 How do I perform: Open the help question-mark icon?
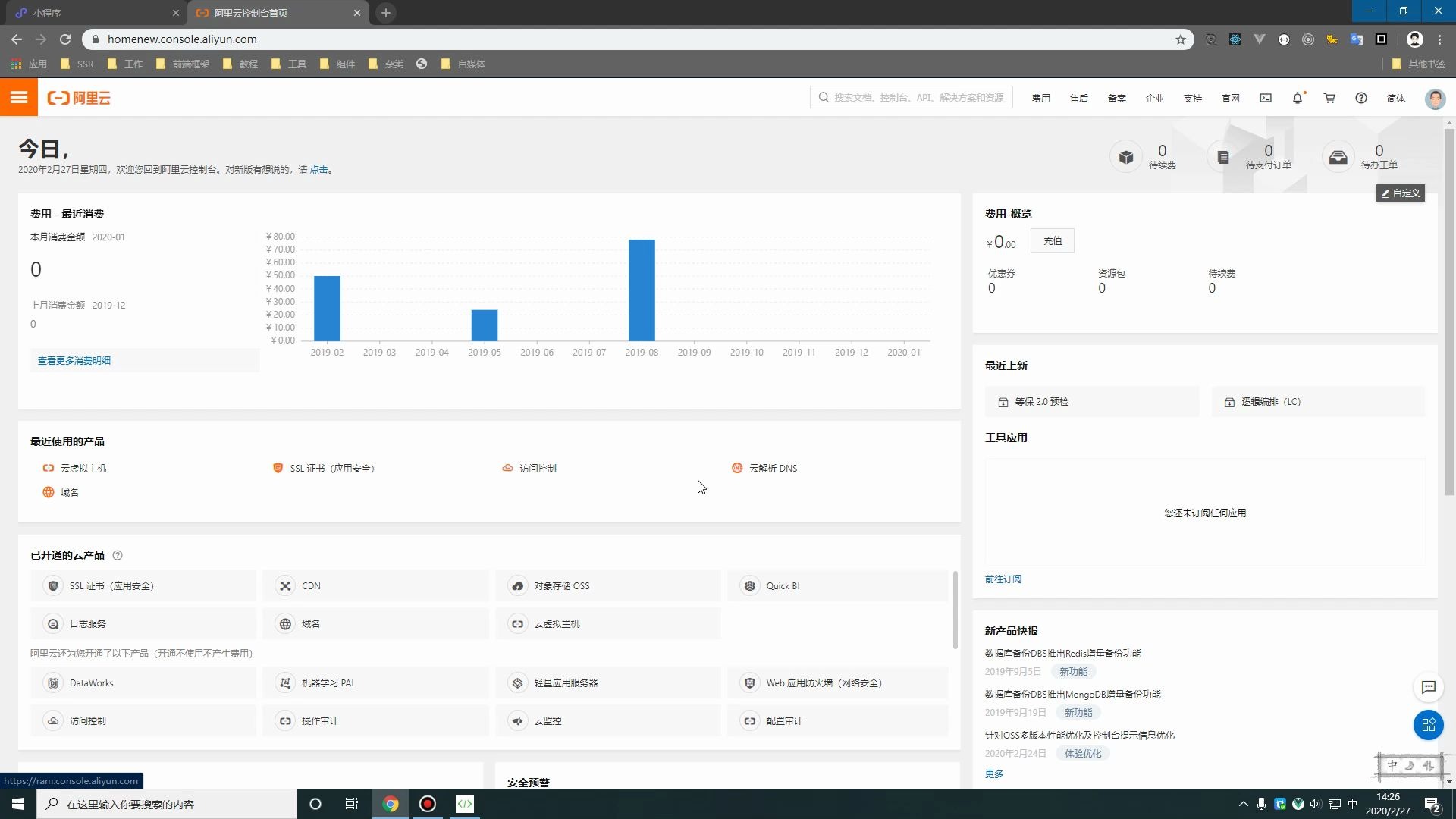pyautogui.click(x=1361, y=98)
